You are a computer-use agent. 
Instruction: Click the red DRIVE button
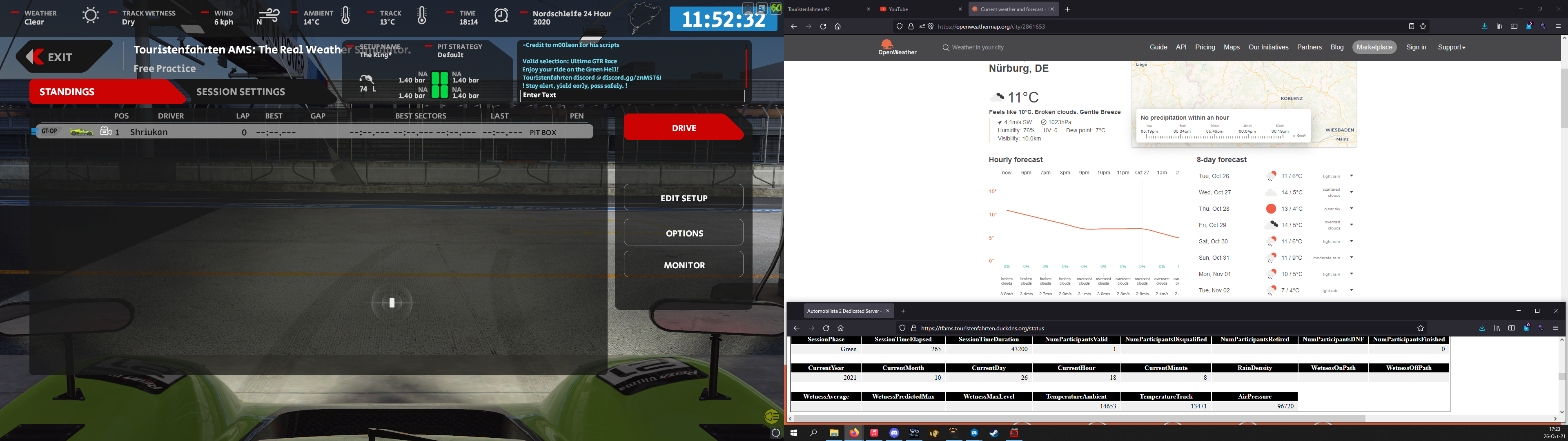tap(684, 127)
